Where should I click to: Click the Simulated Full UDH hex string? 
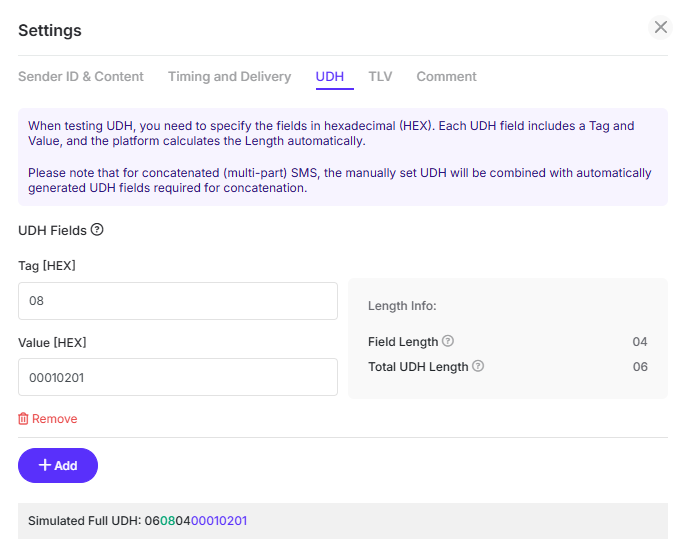[196, 521]
